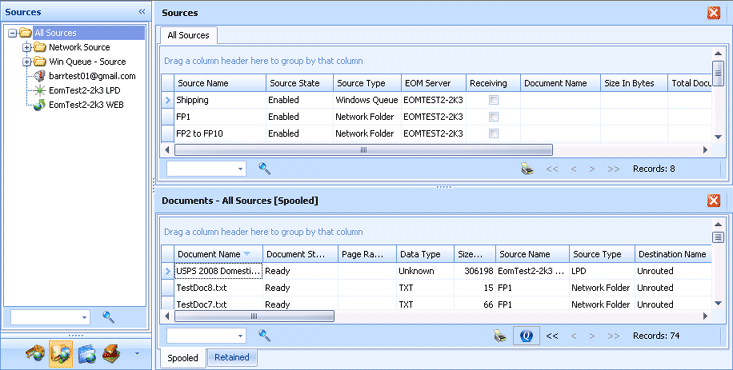Sort Sources grid by Source Name column

pos(220,83)
